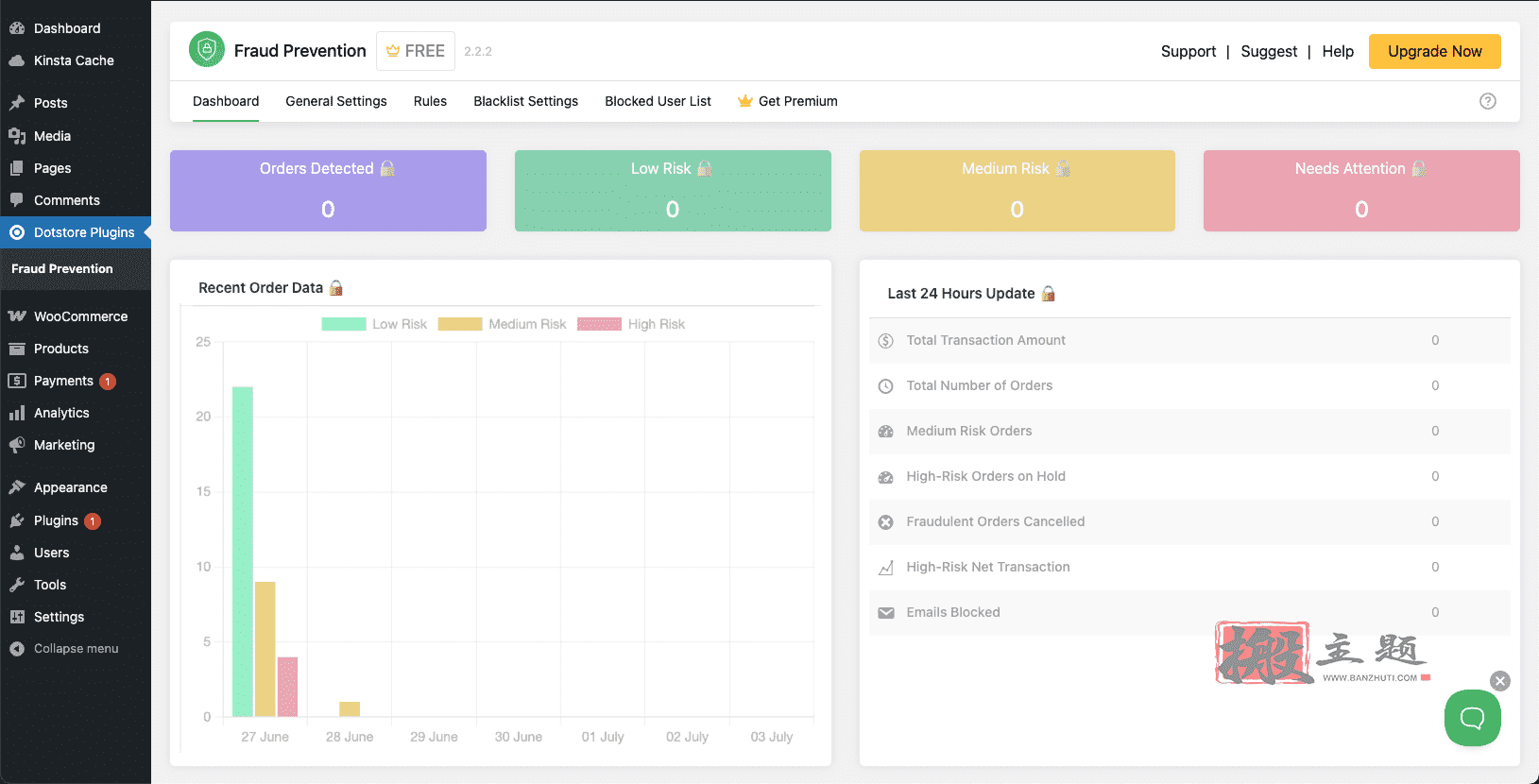
Task: Click the gauge icon for High-Risk Orders on Hold
Action: [x=885, y=477]
